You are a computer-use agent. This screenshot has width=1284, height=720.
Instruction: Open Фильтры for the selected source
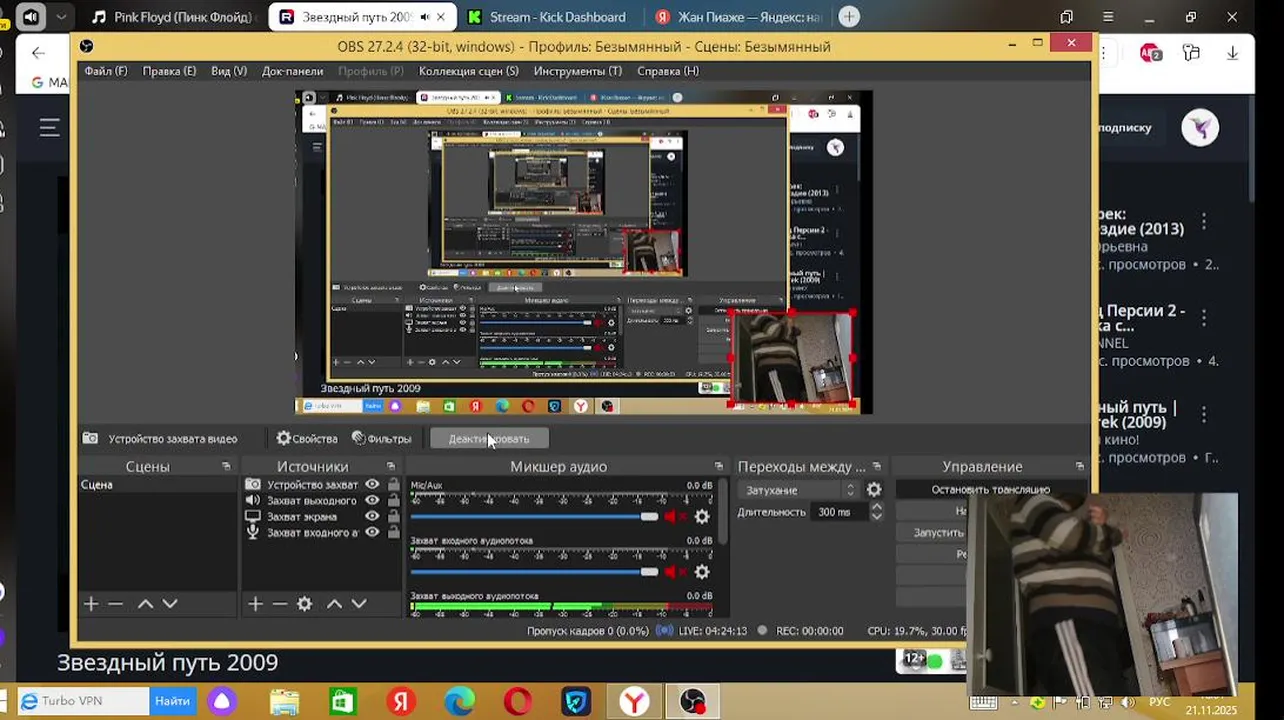[381, 438]
